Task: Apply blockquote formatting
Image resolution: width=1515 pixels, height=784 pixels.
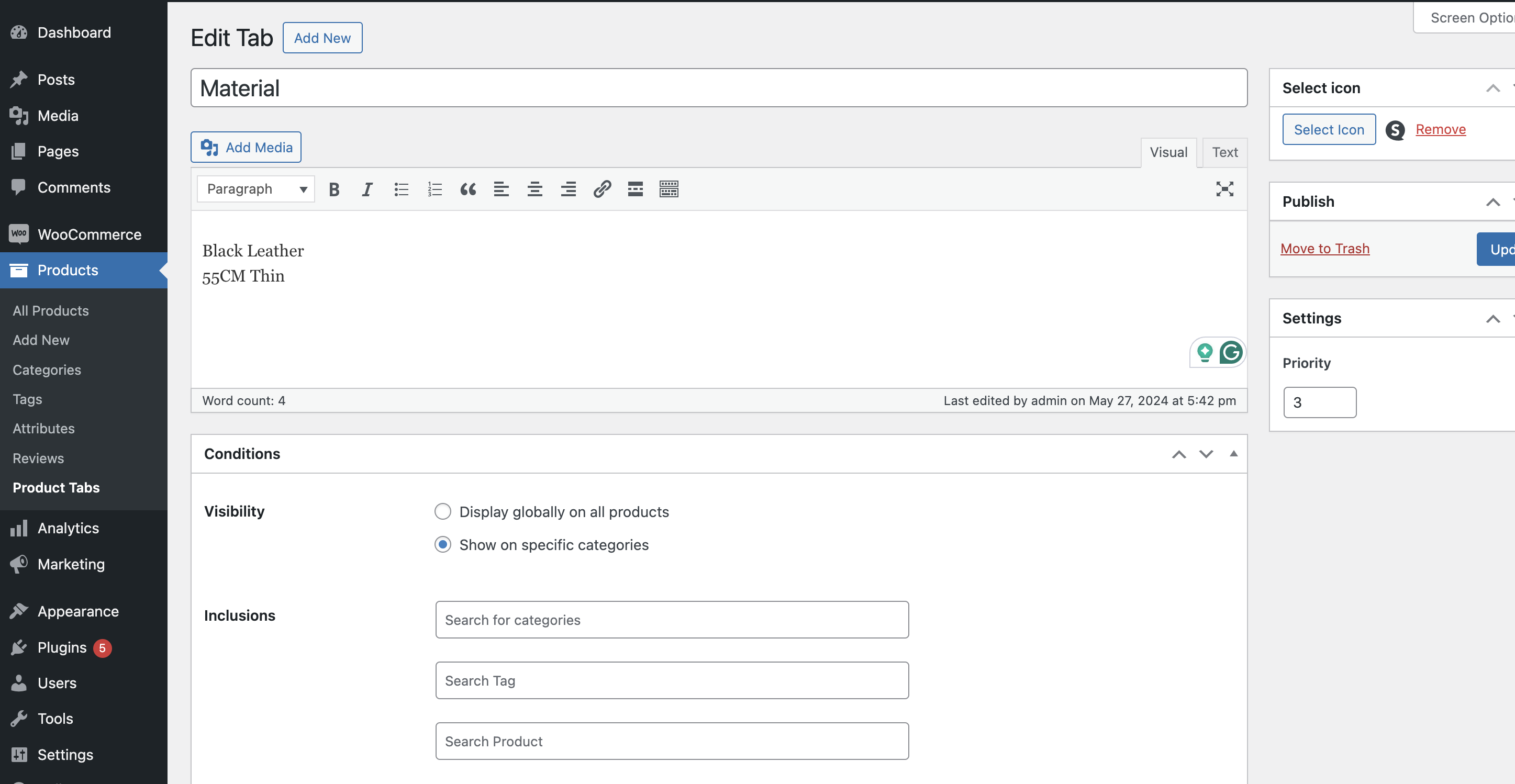Action: [x=468, y=189]
